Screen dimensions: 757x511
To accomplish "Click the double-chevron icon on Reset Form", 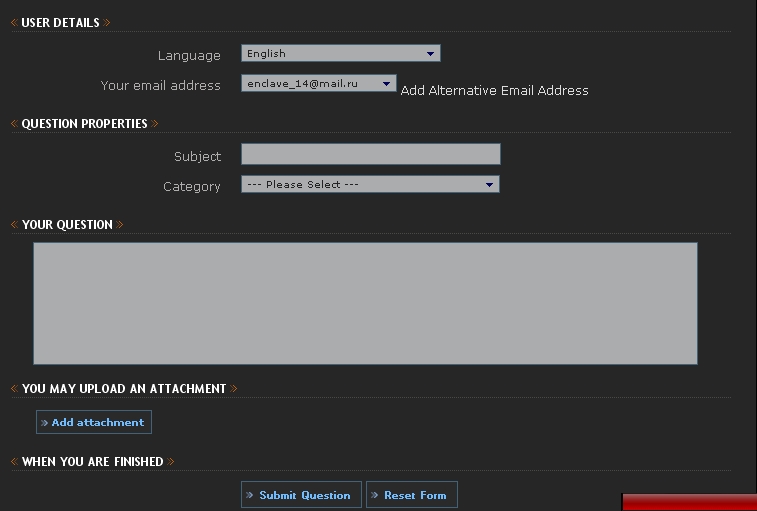I will pyautogui.click(x=374, y=495).
